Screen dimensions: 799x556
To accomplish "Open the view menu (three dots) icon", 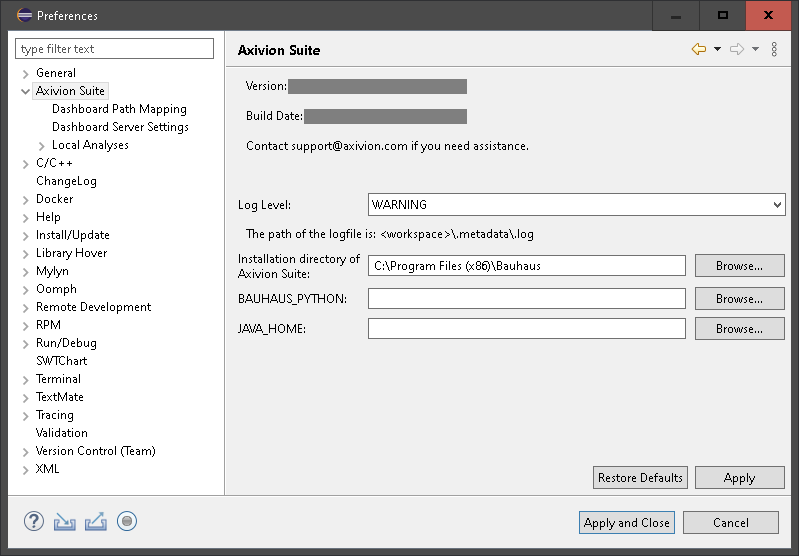I will 774,49.
